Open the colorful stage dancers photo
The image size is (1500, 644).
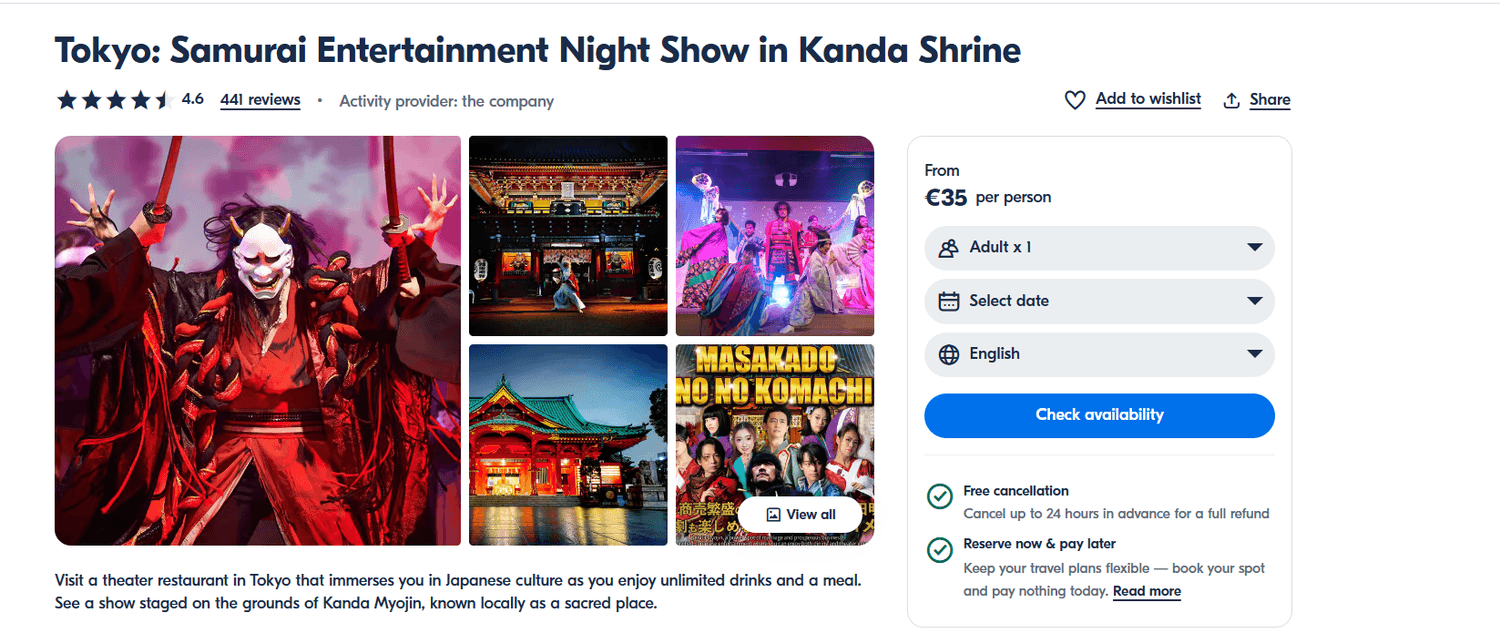click(x=775, y=236)
